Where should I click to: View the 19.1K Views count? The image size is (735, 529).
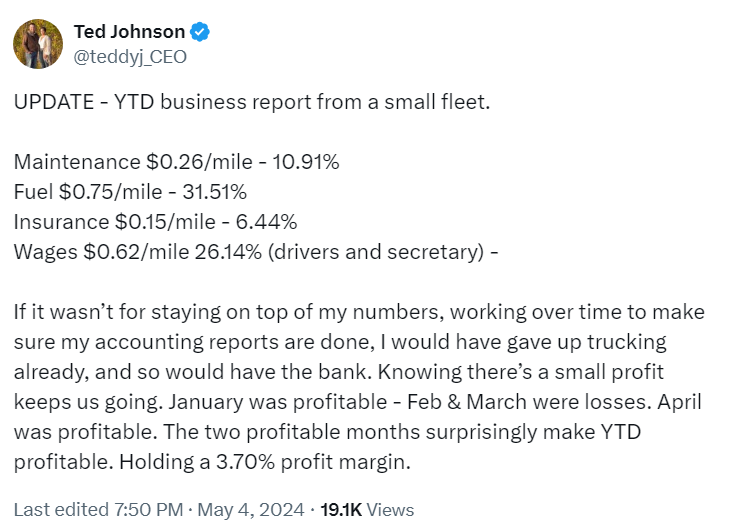coord(367,509)
